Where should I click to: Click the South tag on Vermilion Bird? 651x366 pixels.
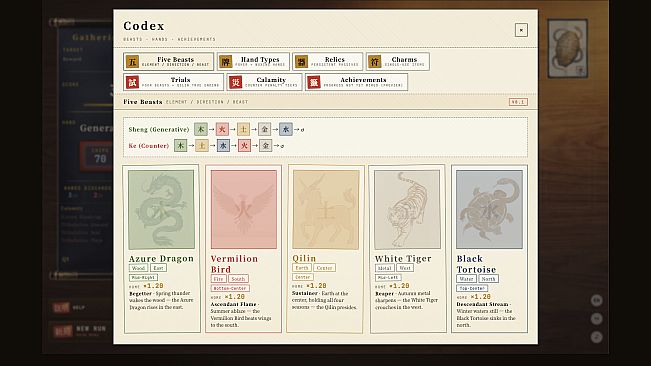point(238,279)
